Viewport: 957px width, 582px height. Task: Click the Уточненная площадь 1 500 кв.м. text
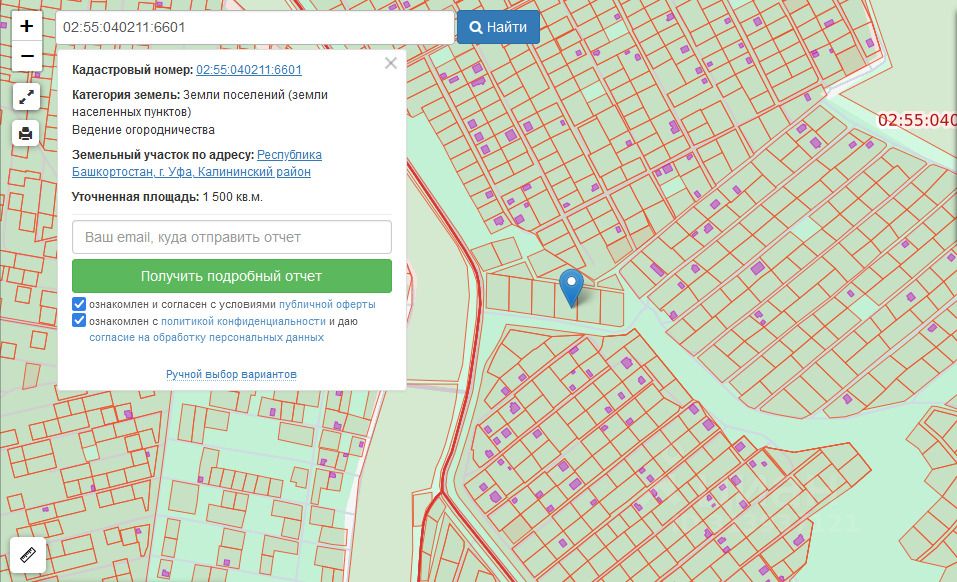point(167,197)
